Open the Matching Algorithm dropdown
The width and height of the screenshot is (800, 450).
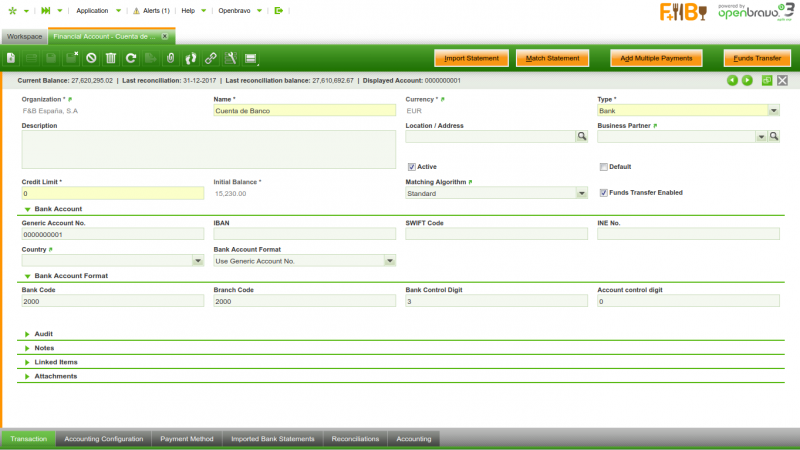(581, 193)
